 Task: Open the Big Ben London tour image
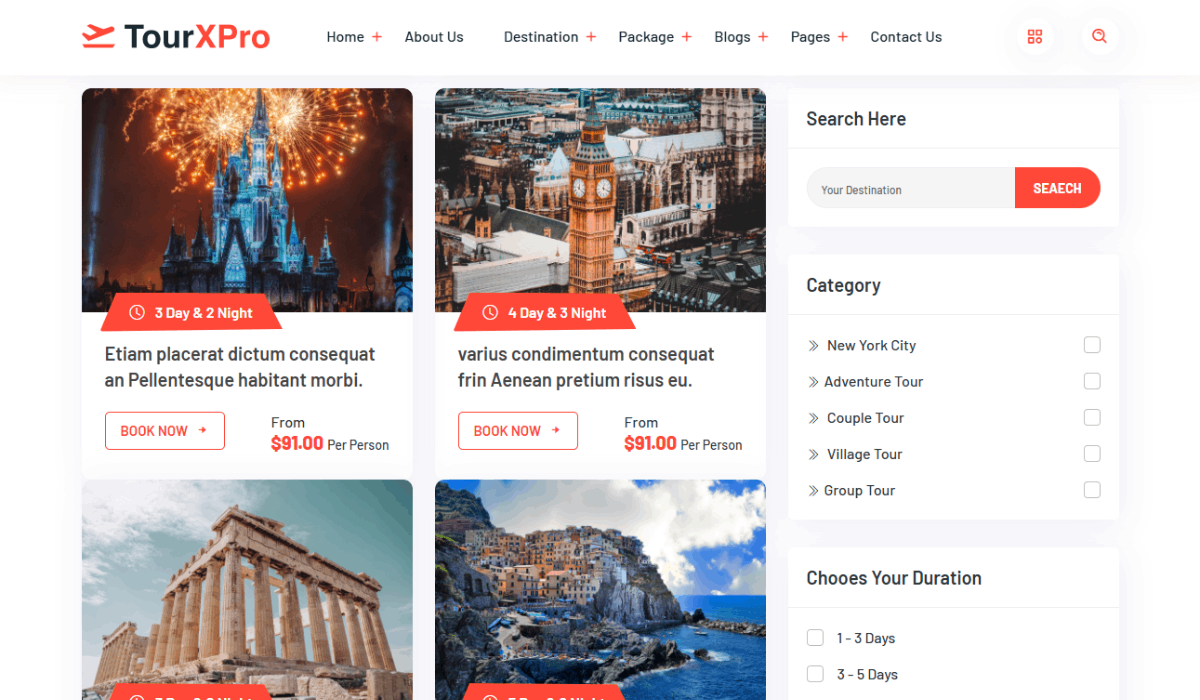pos(600,200)
